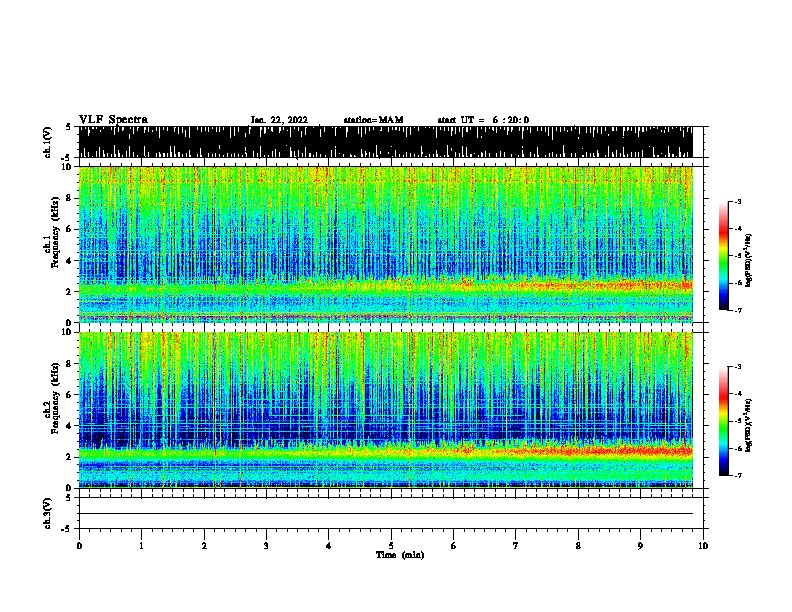
Task: Click the ch.1 colorbar log(PSD) unit label
Action: pyautogui.click(x=748, y=260)
